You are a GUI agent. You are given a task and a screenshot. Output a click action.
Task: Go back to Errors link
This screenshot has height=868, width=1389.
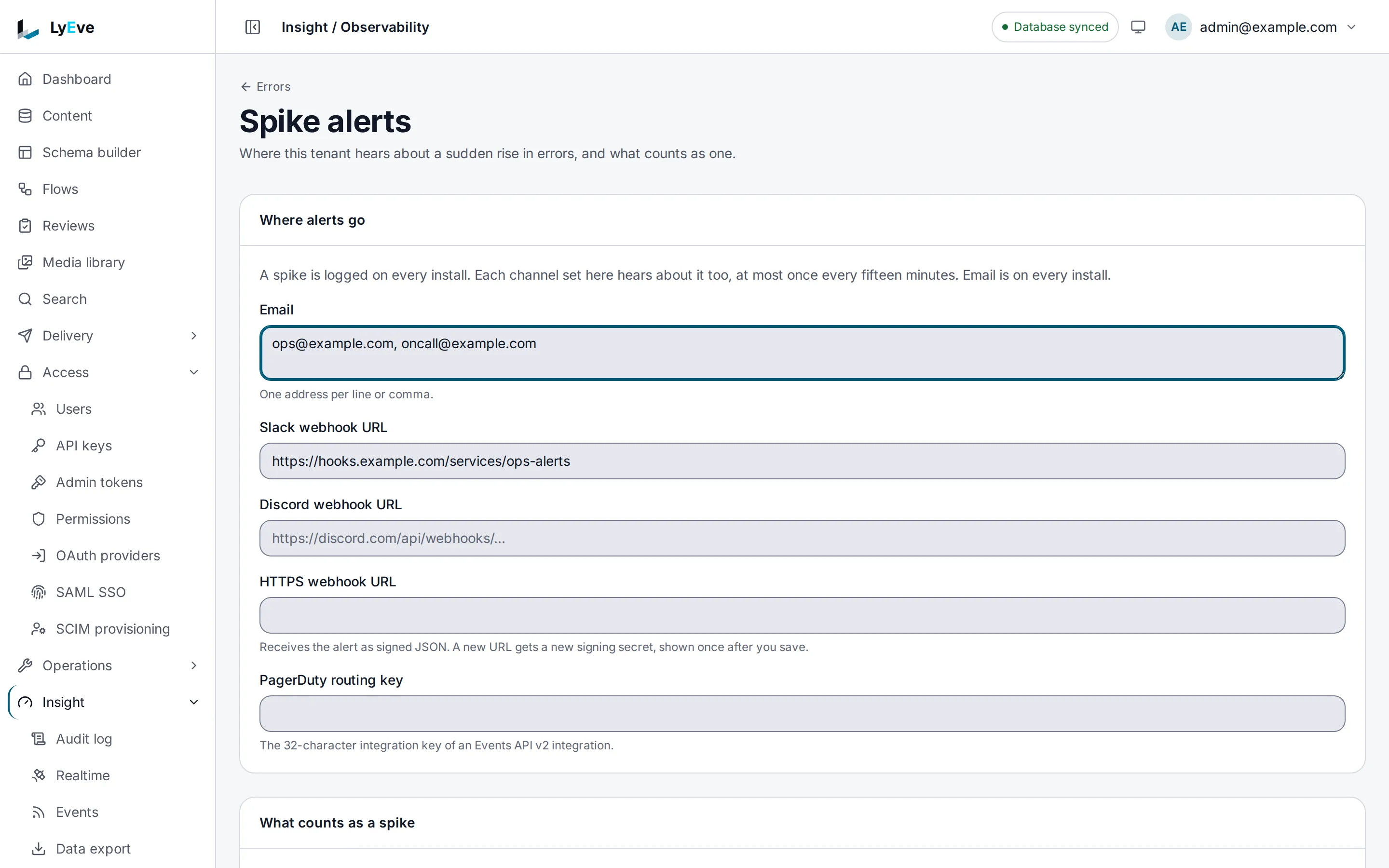(265, 87)
